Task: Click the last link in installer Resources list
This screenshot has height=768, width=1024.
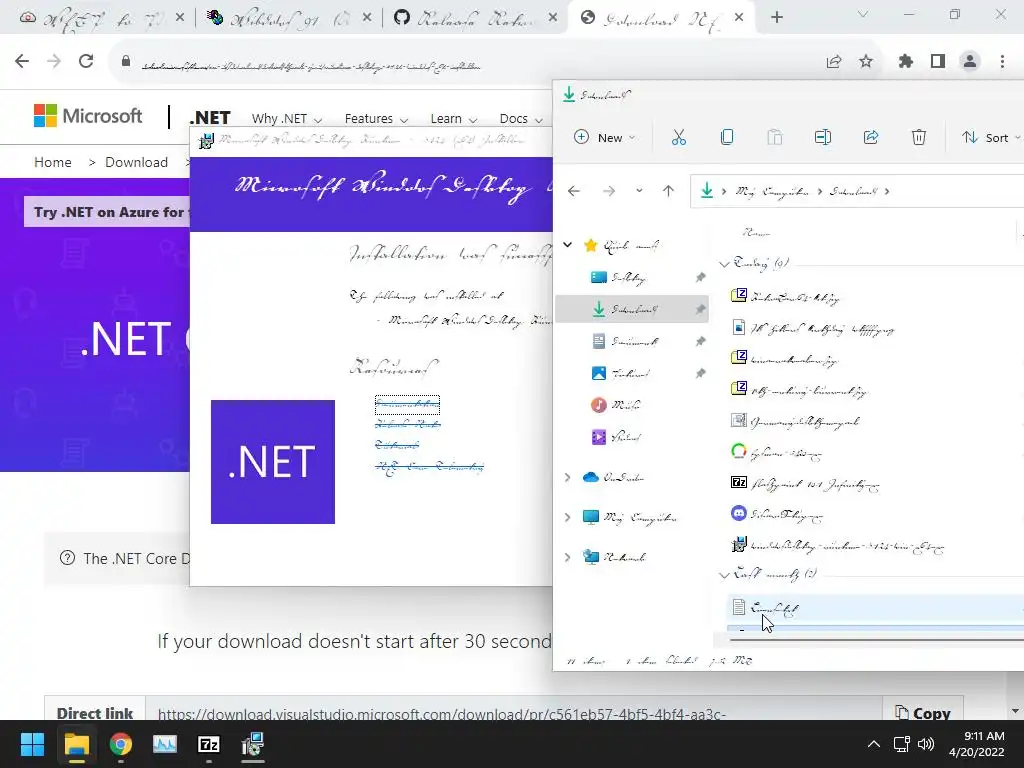Action: [x=429, y=466]
